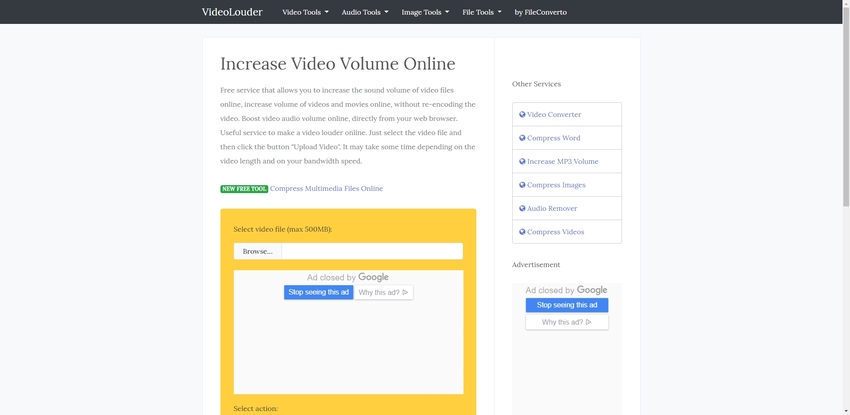Click the Select video file (max 500MB) label
The width and height of the screenshot is (850, 415).
coord(282,229)
